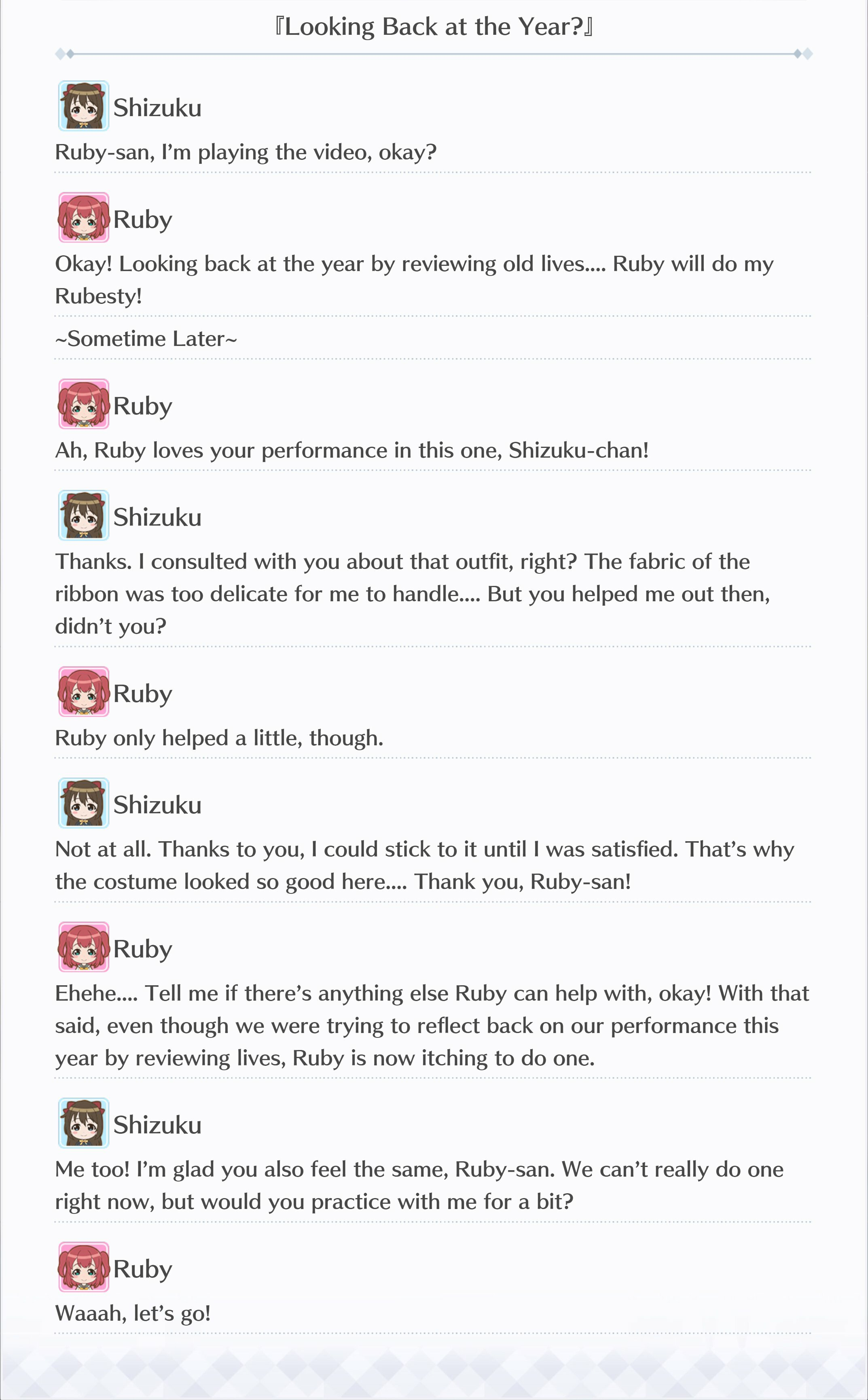Tap Shizuku's avatar above 'consulted with you'
Viewport: 868px width, 1400px height.
coord(84,515)
